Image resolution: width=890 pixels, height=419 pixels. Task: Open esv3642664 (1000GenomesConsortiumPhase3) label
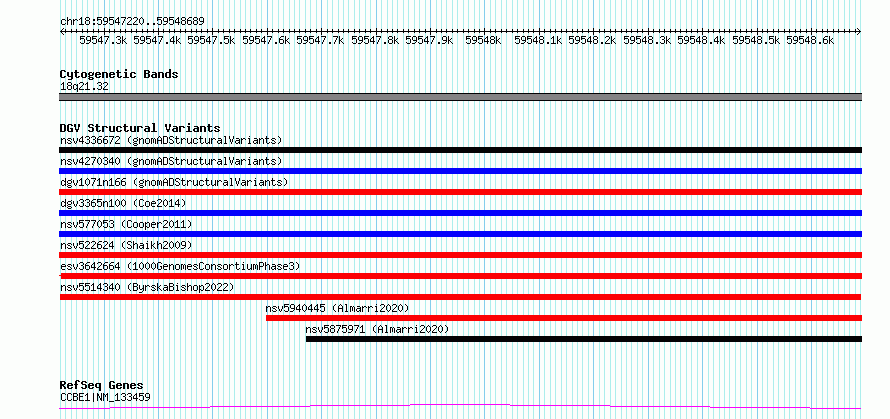coord(180,266)
